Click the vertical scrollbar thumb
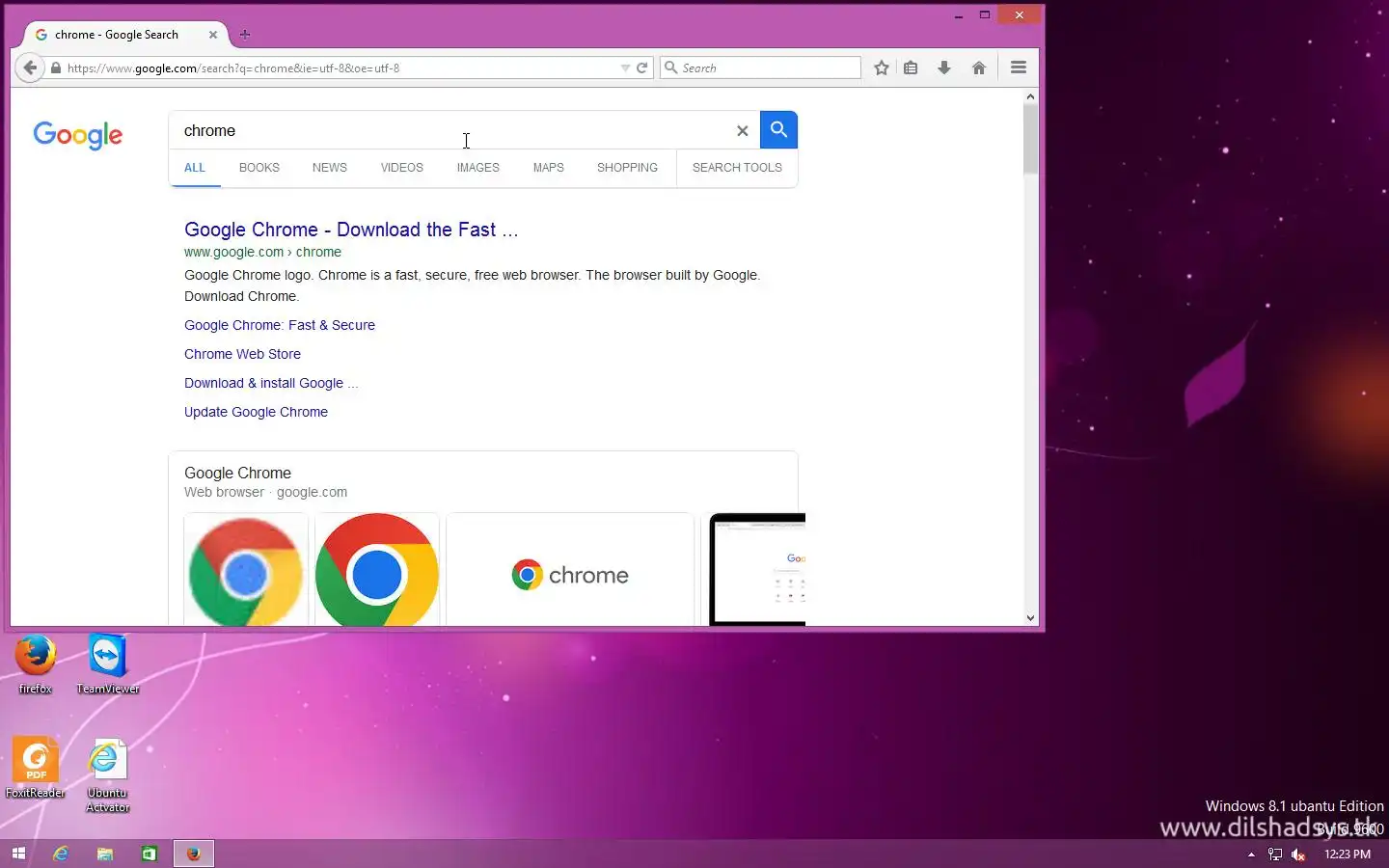The image size is (1389, 868). [1030, 139]
